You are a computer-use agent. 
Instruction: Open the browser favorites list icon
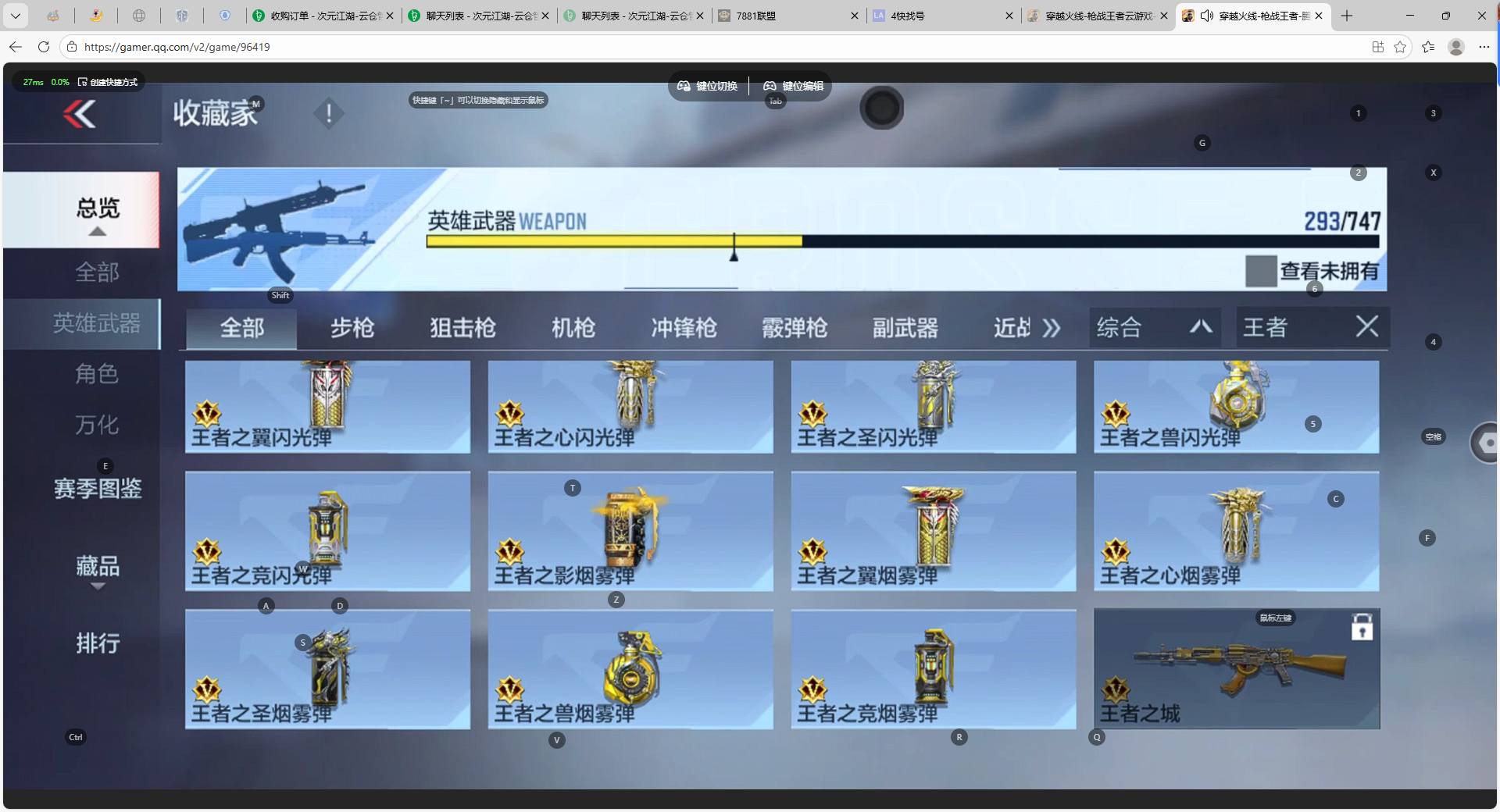point(1428,47)
